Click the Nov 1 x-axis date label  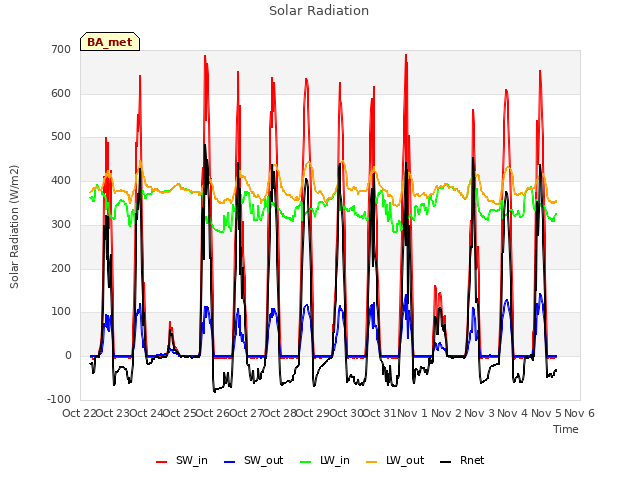point(412,413)
